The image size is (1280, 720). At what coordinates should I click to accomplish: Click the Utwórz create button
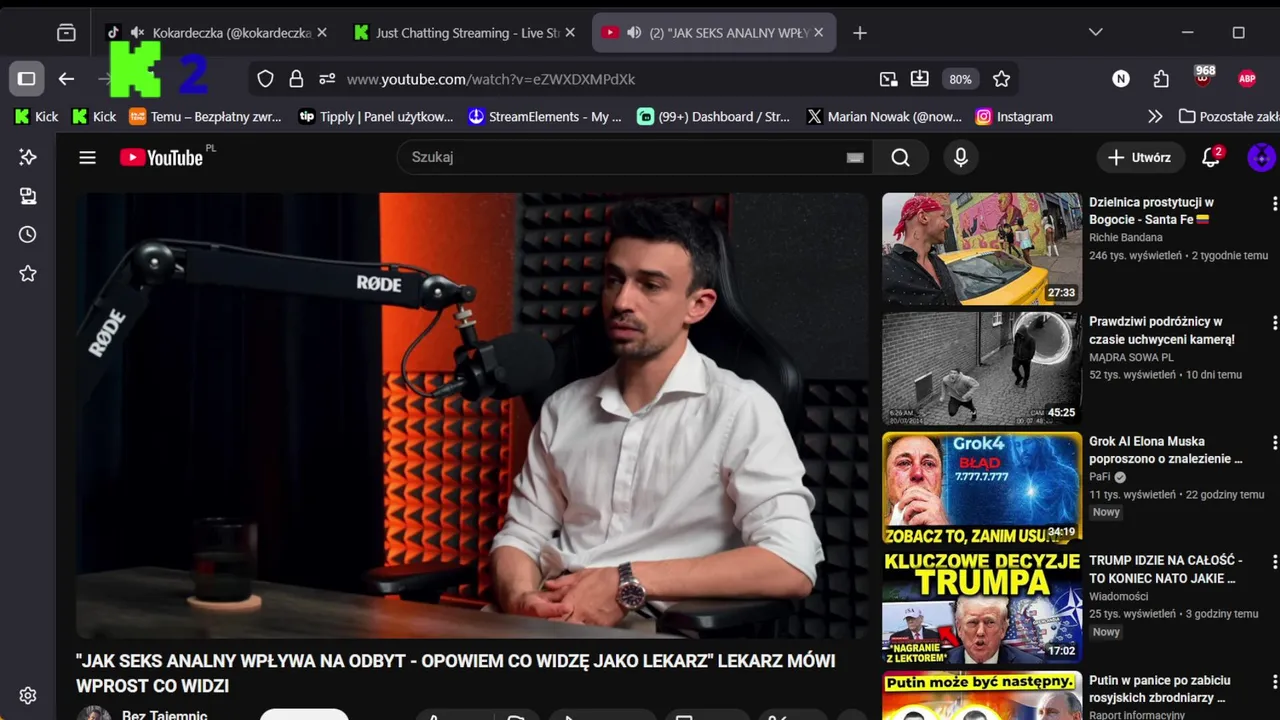[x=1140, y=157]
